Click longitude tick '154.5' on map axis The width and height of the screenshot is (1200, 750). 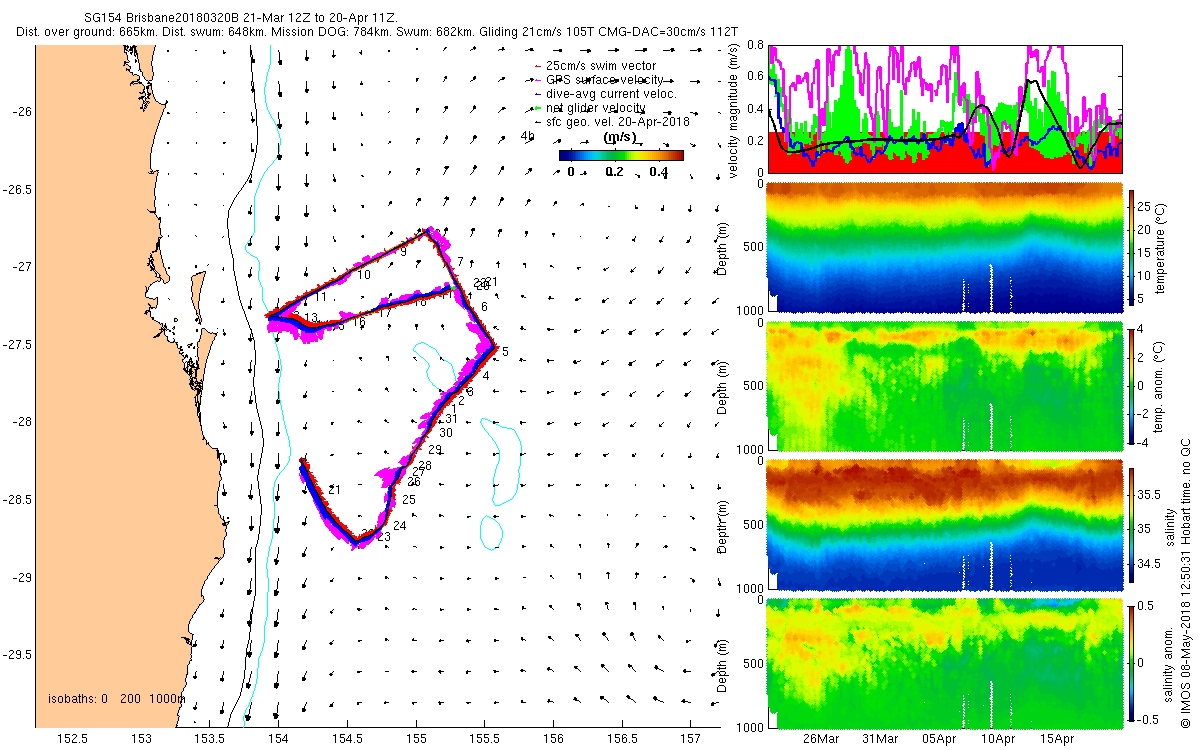[346, 738]
